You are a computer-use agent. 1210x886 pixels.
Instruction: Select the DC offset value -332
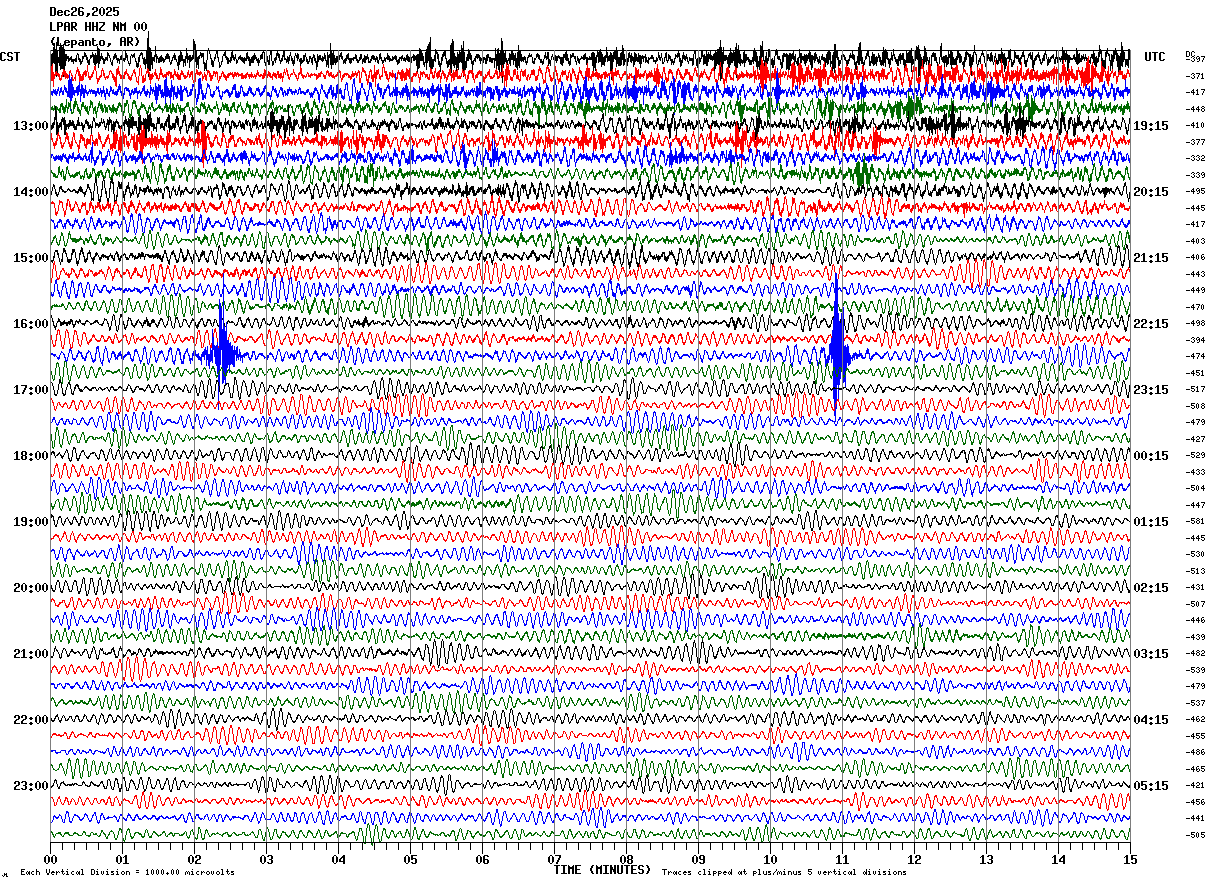pos(1195,159)
